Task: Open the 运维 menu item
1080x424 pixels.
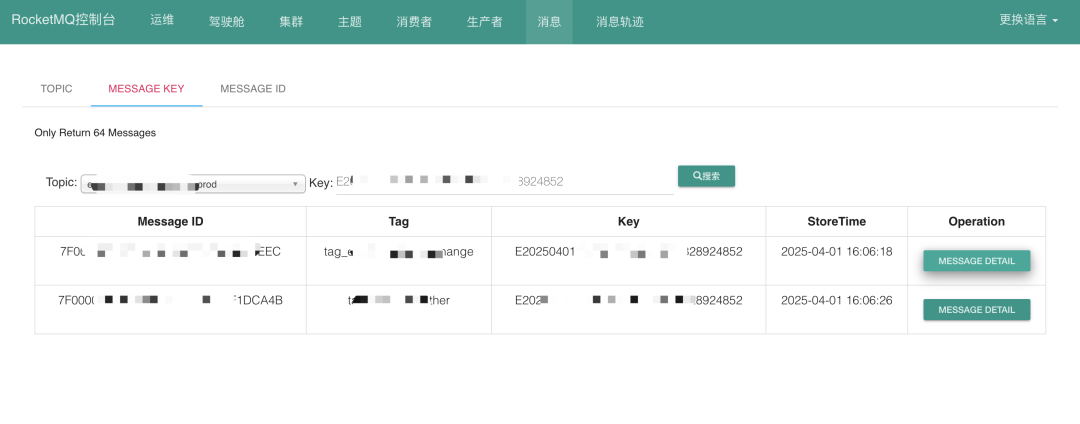Action: point(163,20)
